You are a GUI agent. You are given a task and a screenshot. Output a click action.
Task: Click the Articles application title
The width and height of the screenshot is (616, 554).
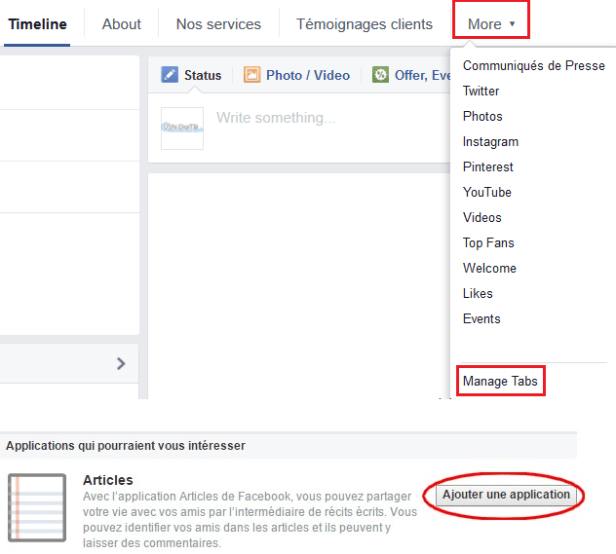(108, 480)
